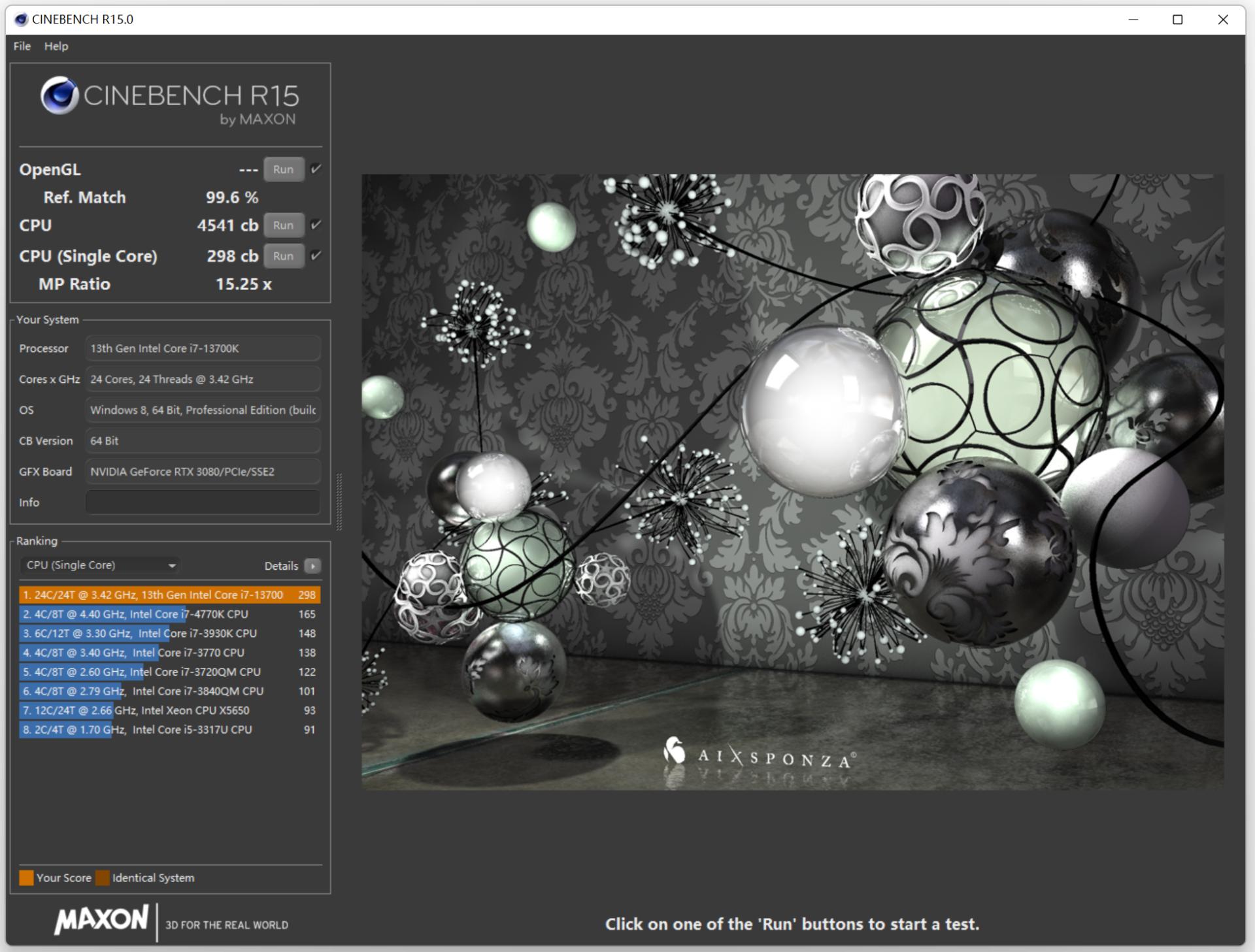The height and width of the screenshot is (952, 1255).
Task: Click the Details arrow icon in Ranking
Action: tap(312, 566)
